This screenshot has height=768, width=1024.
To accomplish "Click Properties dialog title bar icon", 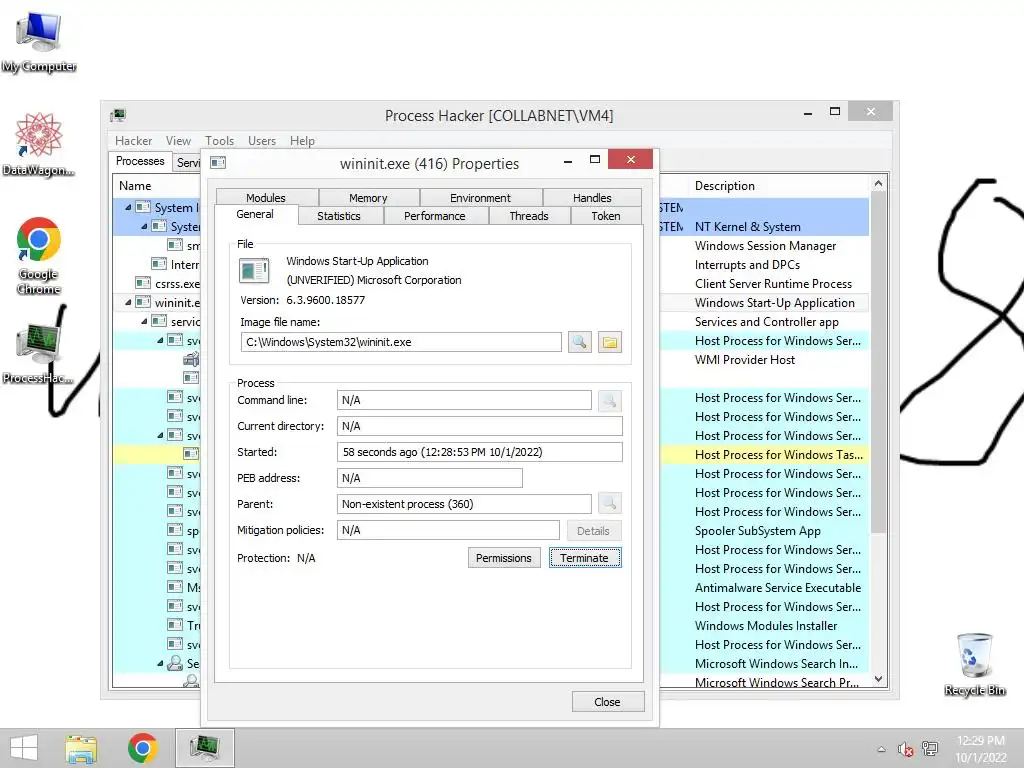I will 218,163.
